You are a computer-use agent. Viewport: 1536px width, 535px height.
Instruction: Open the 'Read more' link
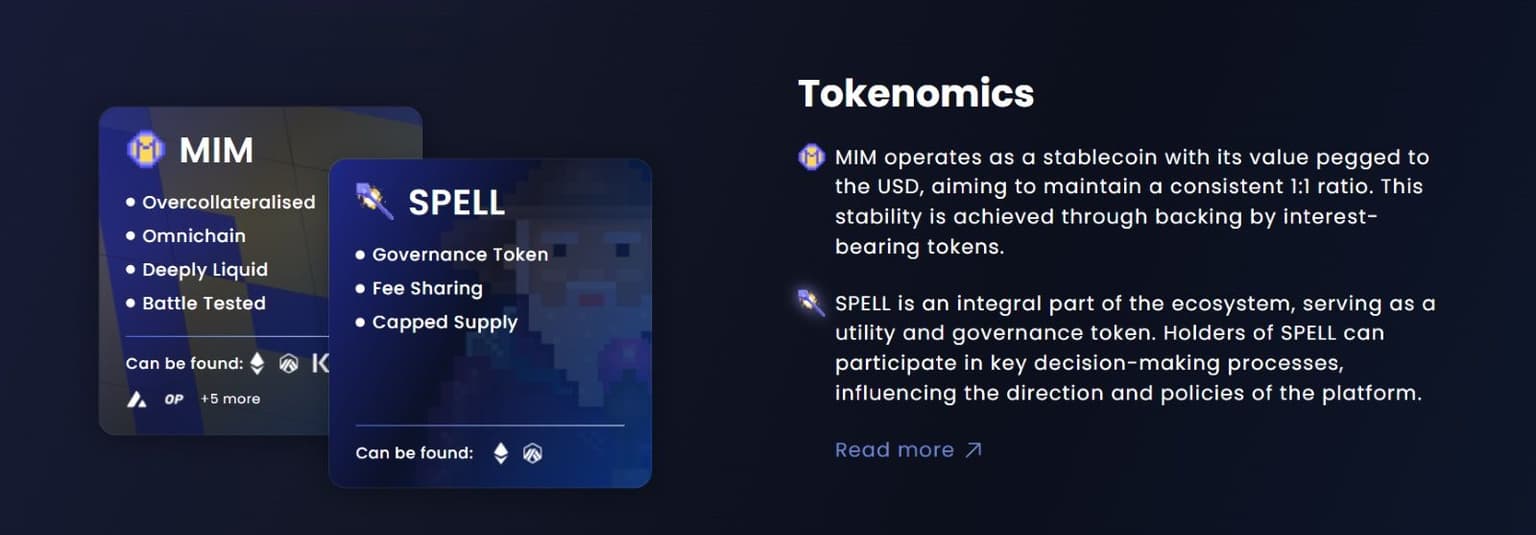tap(908, 450)
